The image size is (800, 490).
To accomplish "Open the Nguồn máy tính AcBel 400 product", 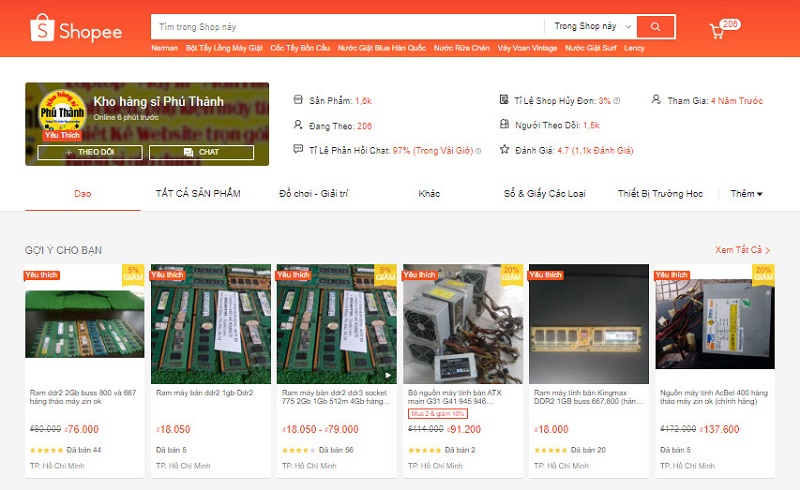I will click(x=715, y=370).
